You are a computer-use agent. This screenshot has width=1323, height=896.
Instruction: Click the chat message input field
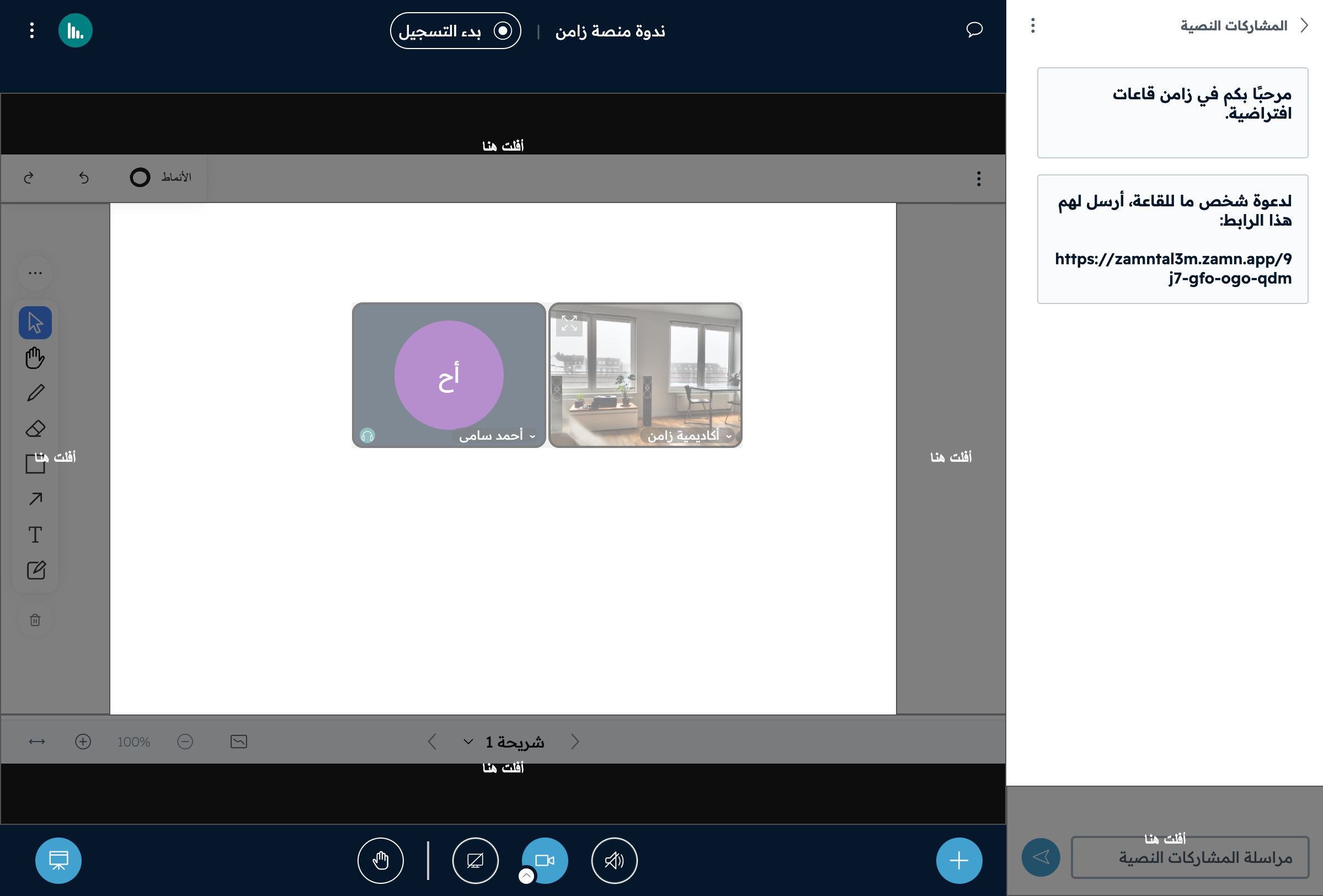pyautogui.click(x=1190, y=857)
